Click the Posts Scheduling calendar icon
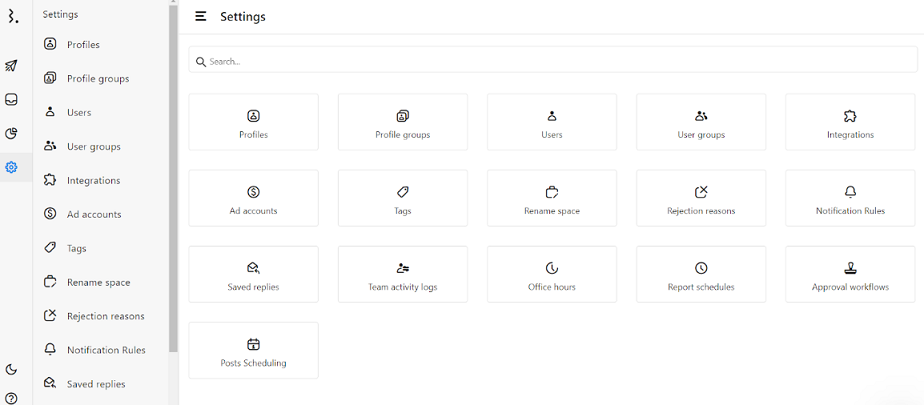Viewport: 924px width, 405px height. (x=253, y=344)
